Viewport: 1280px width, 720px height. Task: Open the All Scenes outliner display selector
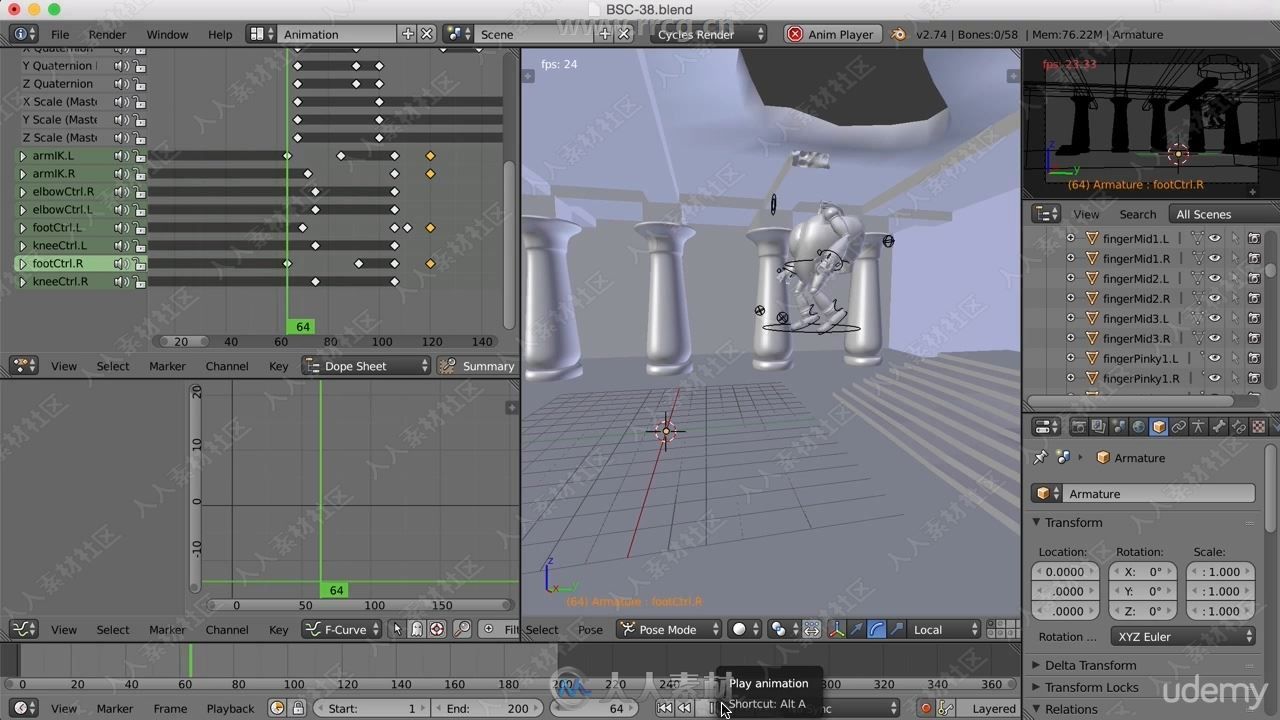tap(1224, 214)
